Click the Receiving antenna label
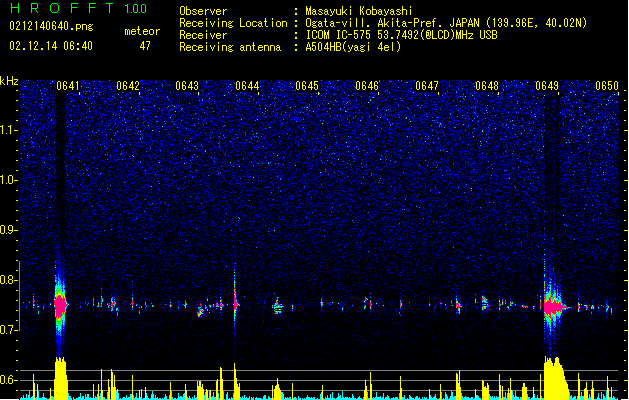The image size is (629, 400). pos(230,47)
